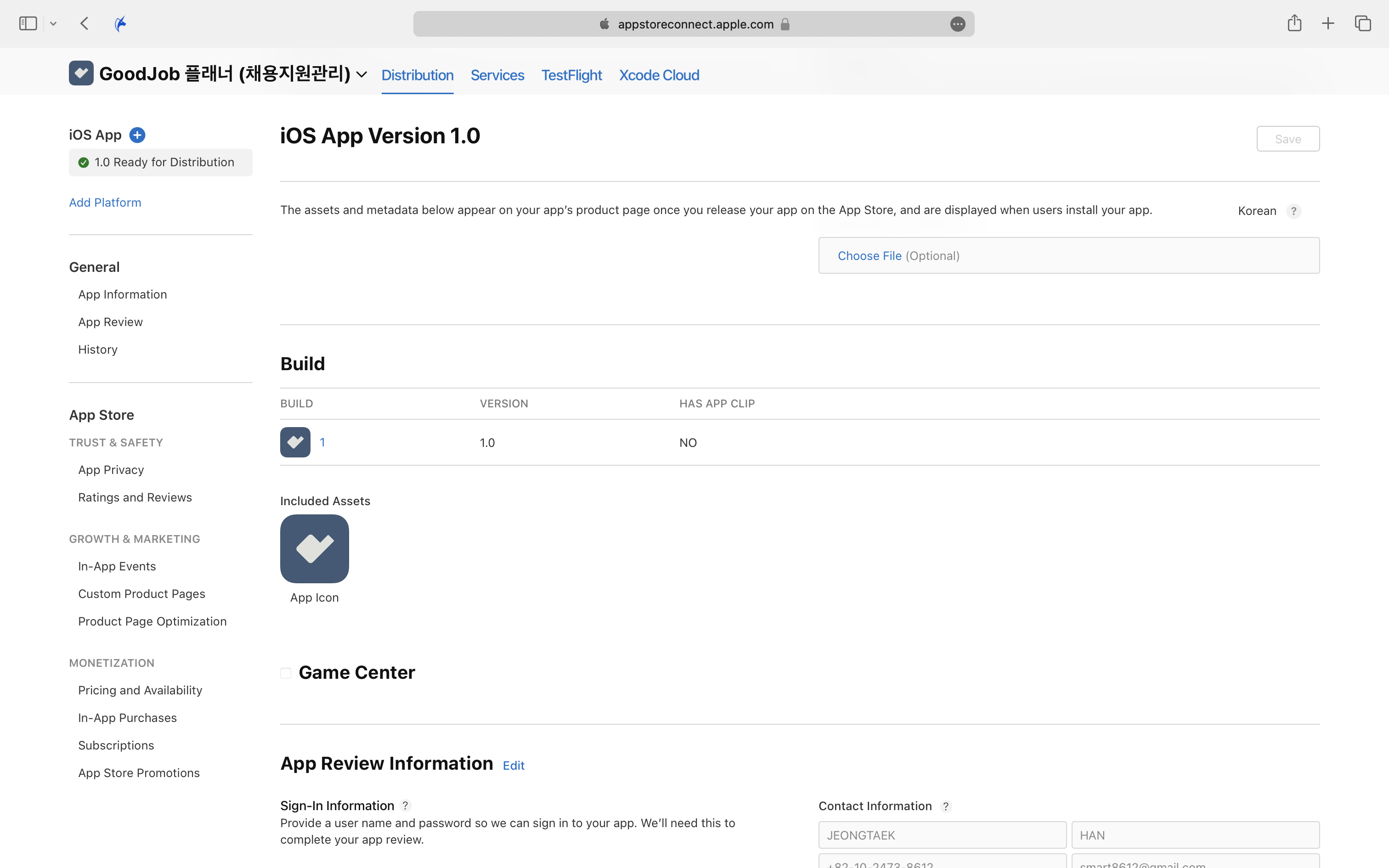Expand the GoodJob app name dropdown chevron
This screenshot has width=1389, height=868.
click(361, 74)
